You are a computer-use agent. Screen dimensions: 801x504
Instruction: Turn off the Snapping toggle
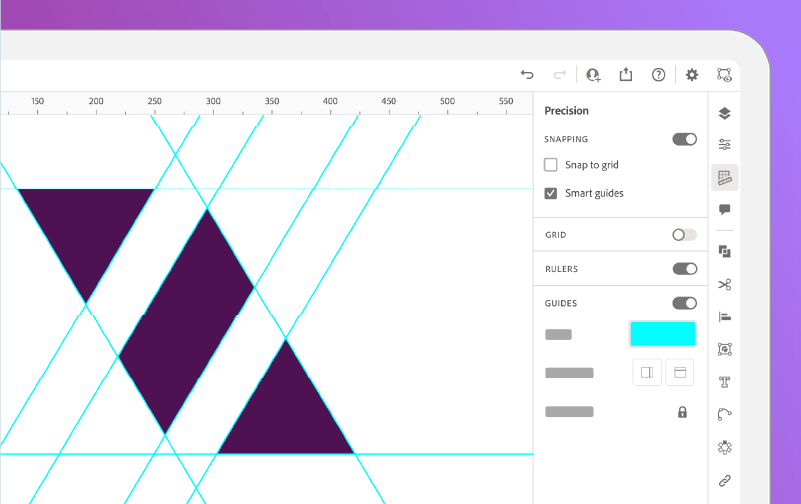point(685,139)
